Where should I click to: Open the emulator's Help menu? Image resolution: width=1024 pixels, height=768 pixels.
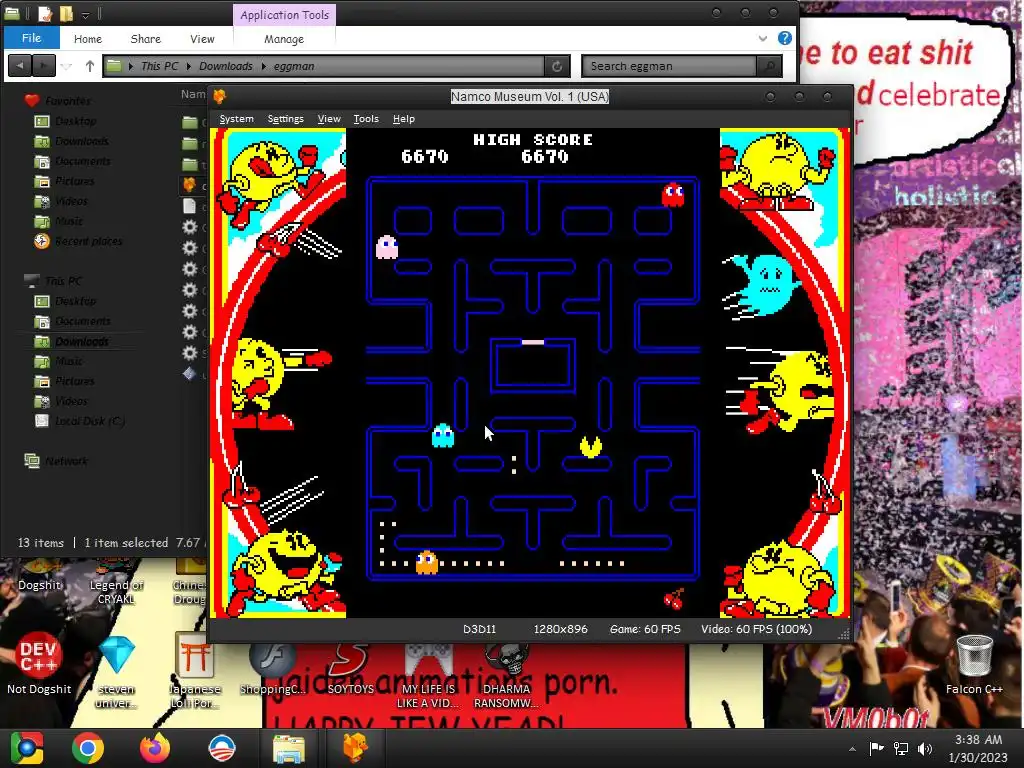404,118
